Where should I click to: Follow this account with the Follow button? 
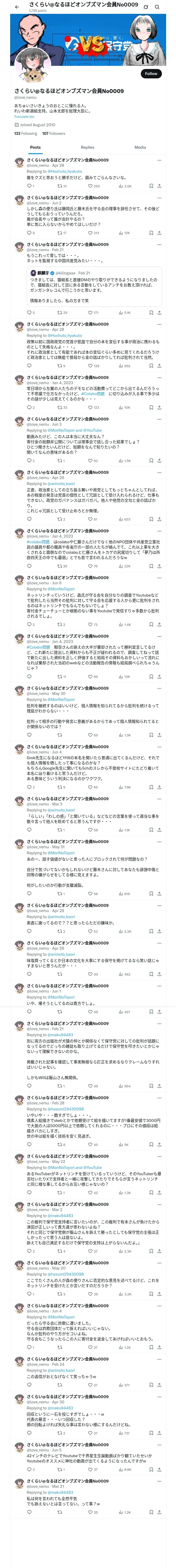click(150, 74)
